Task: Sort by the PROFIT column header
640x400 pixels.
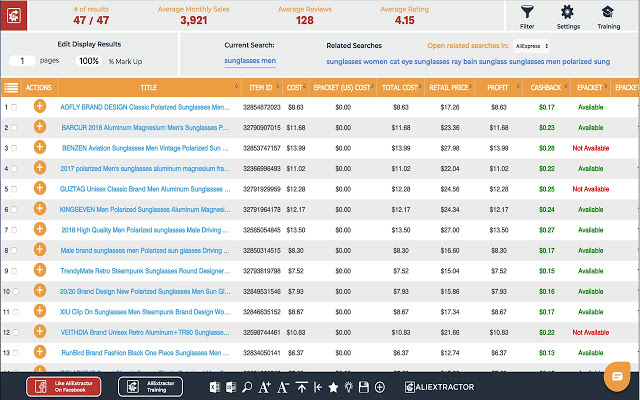Action: tap(496, 88)
